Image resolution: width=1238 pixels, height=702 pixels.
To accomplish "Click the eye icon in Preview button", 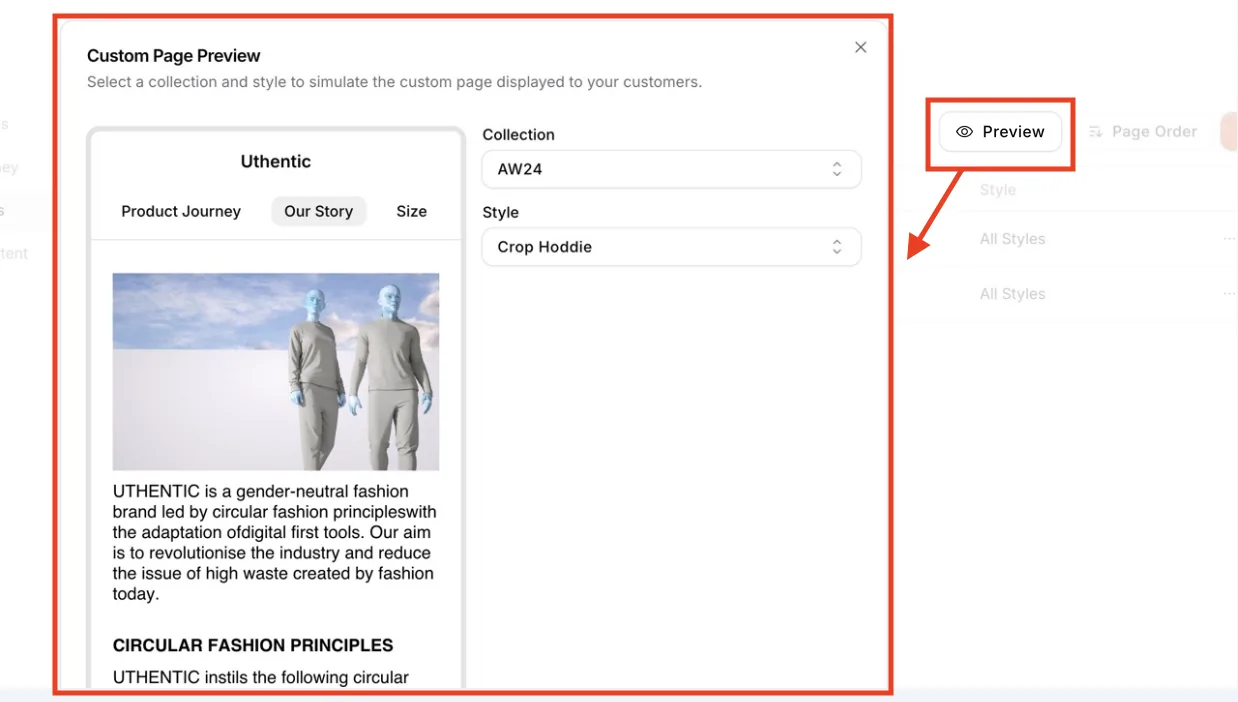I will coord(964,132).
